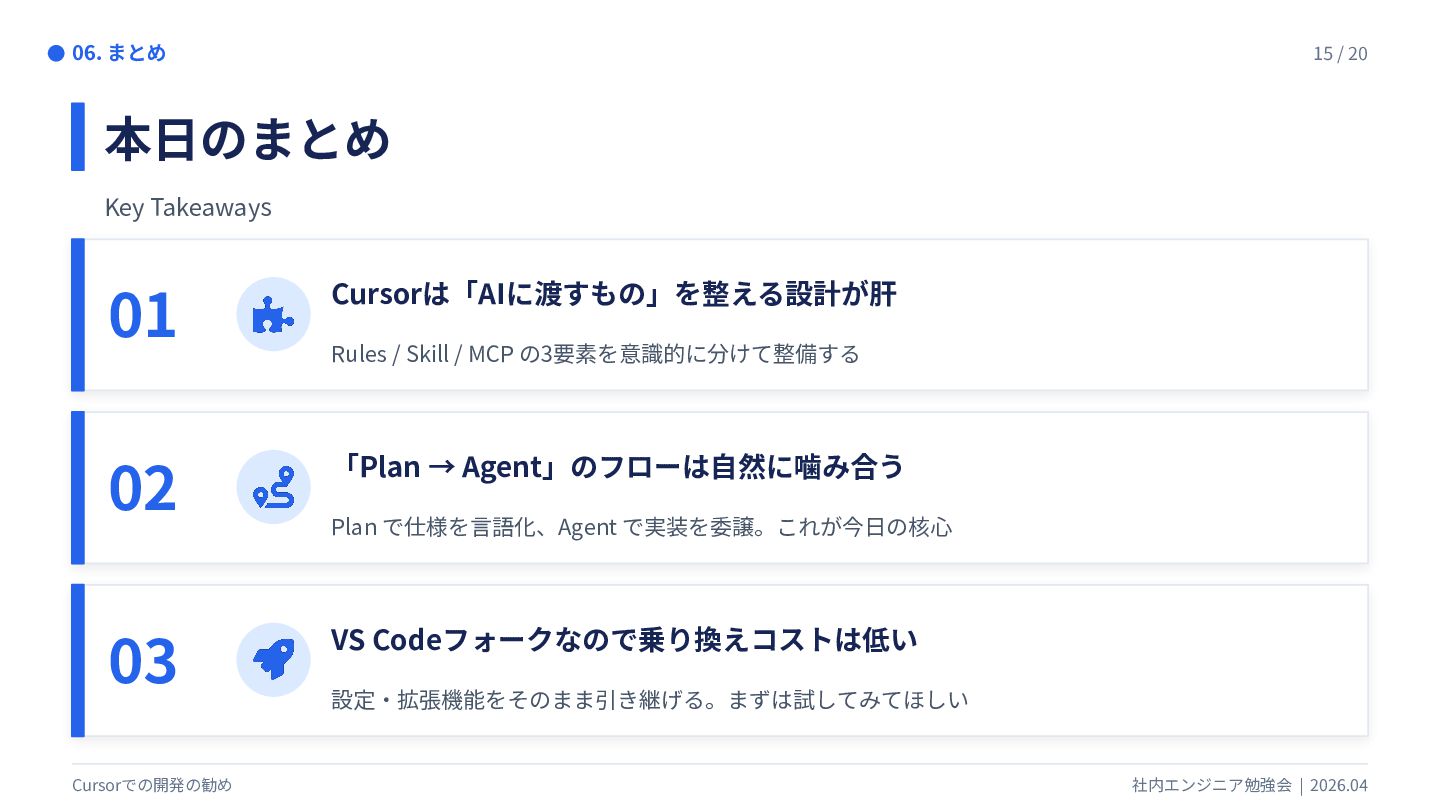Click the 設定・拡張機能 description line
The width and height of the screenshot is (1440, 810).
tap(650, 700)
